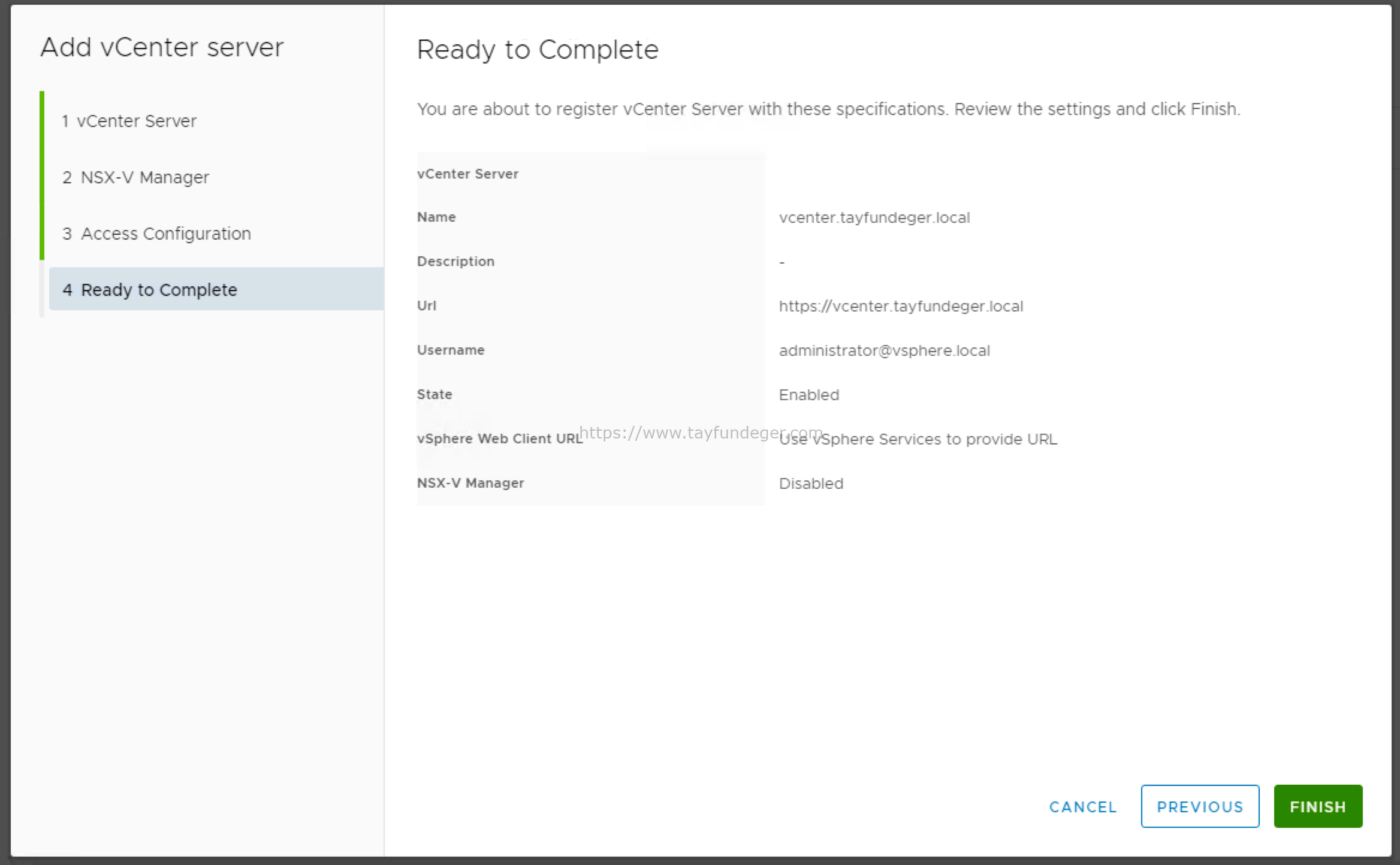Screen dimensions: 1400x865
Task: Click the vCenter Server section header
Action: pyautogui.click(x=467, y=174)
